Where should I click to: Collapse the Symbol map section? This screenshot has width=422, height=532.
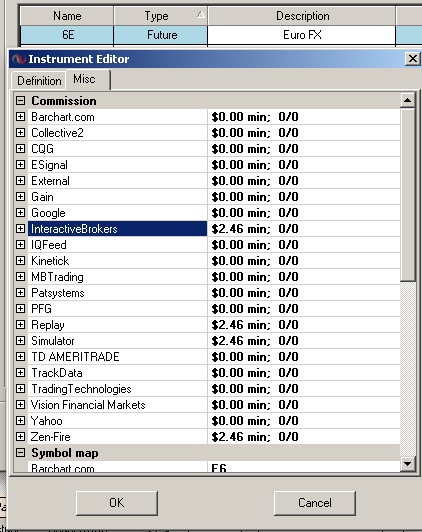coord(20,453)
